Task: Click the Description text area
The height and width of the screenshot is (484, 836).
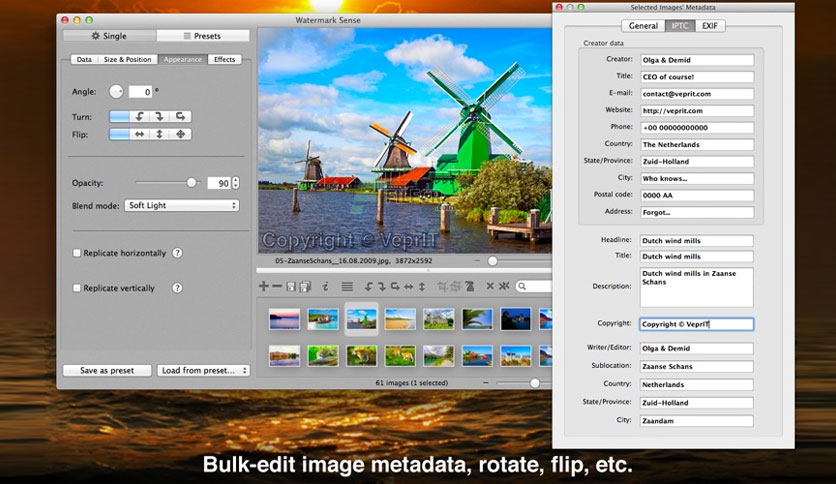Action: (x=697, y=287)
